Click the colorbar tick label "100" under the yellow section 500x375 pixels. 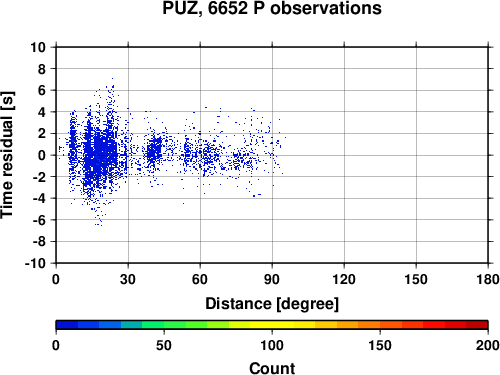coord(272,345)
